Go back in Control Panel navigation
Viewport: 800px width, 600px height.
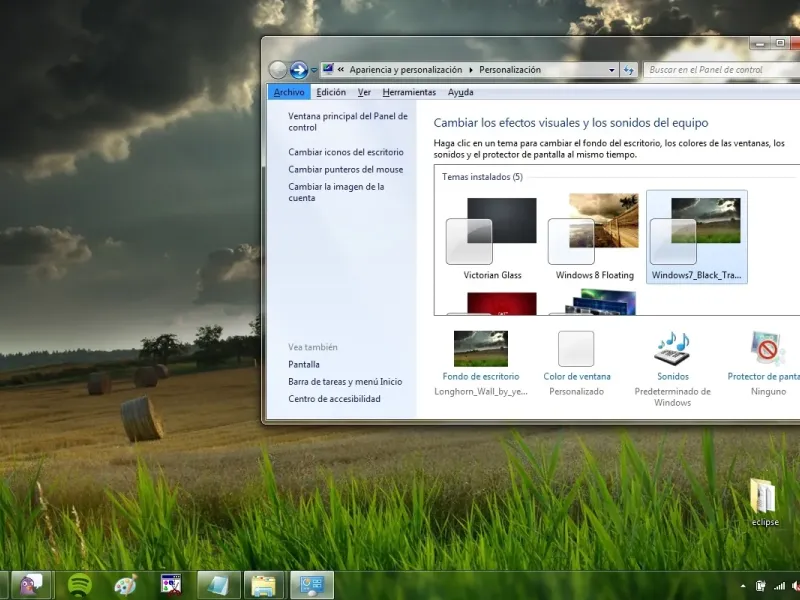(x=278, y=70)
